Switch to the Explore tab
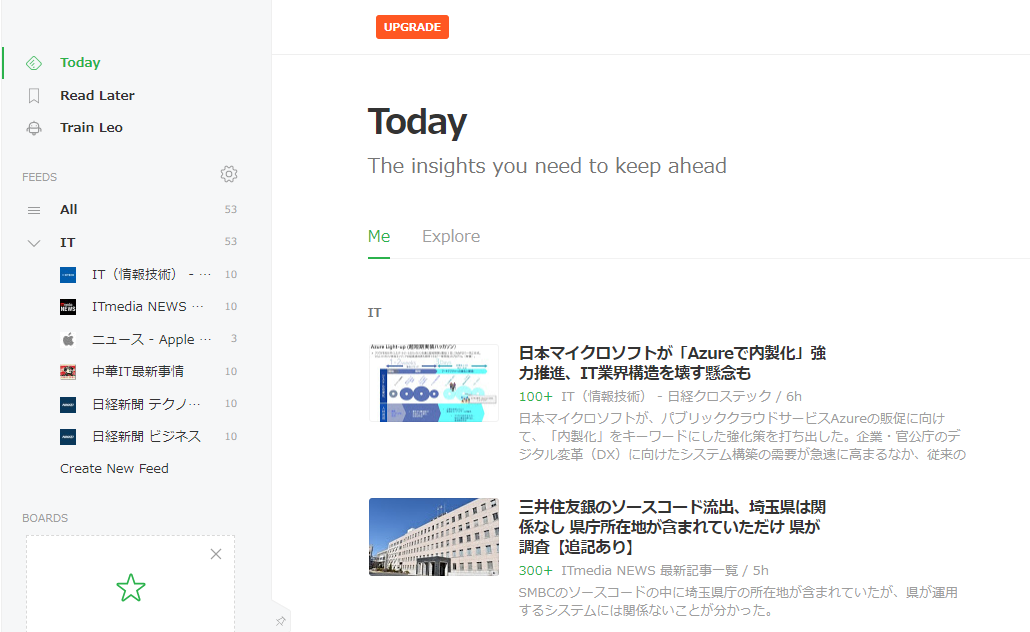The width and height of the screenshot is (1030, 632). (x=451, y=237)
